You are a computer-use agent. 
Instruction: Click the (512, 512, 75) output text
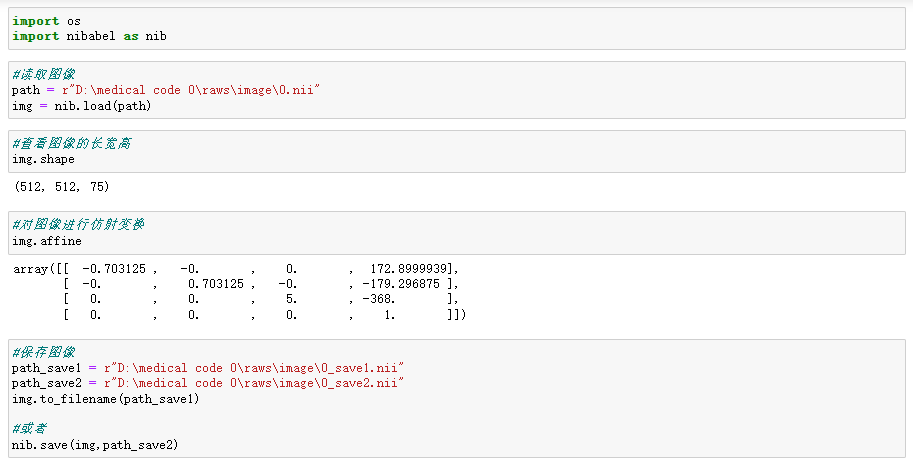(61, 187)
